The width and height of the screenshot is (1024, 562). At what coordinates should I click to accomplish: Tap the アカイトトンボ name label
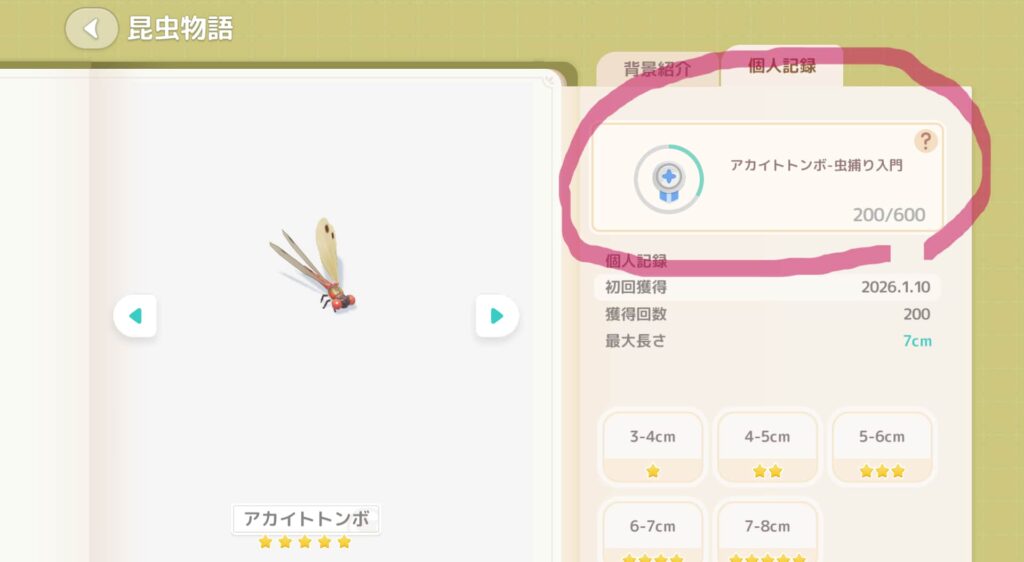click(306, 519)
